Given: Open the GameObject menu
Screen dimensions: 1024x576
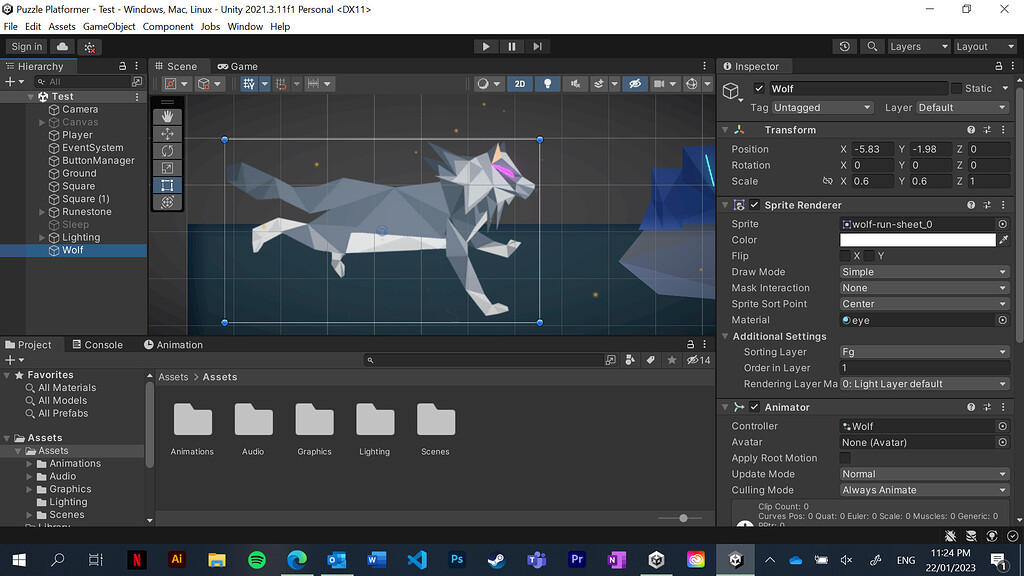Looking at the screenshot, I should click(109, 26).
